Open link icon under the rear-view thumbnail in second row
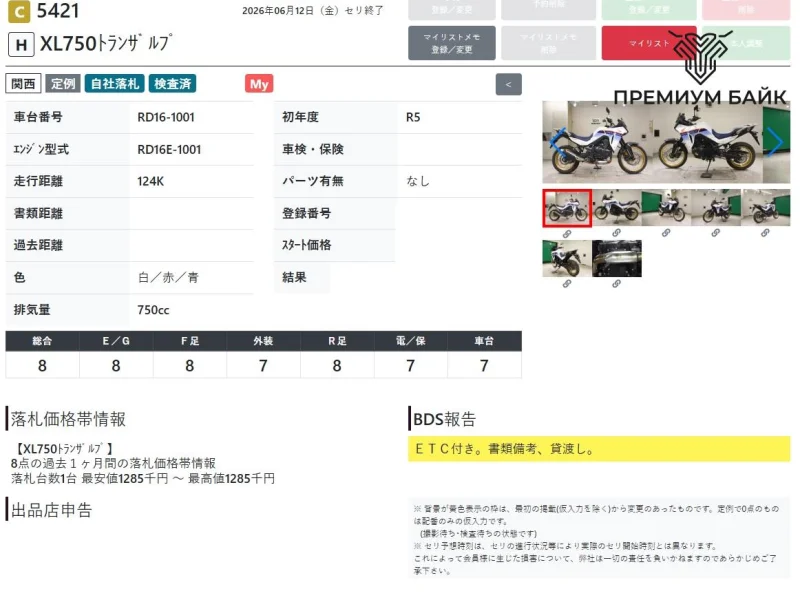 pyautogui.click(x=567, y=284)
